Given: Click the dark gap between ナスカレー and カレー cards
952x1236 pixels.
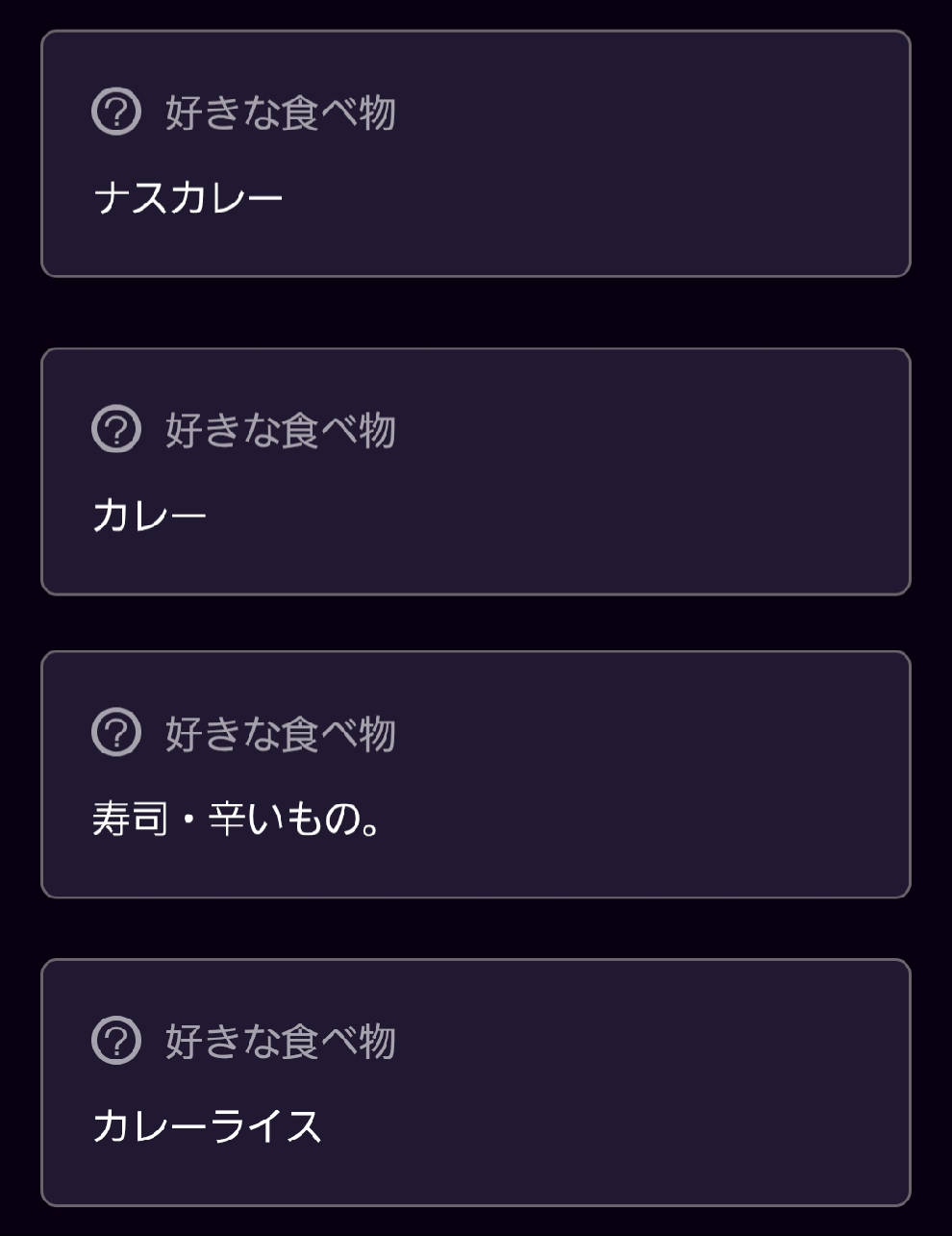Looking at the screenshot, I should [476, 313].
